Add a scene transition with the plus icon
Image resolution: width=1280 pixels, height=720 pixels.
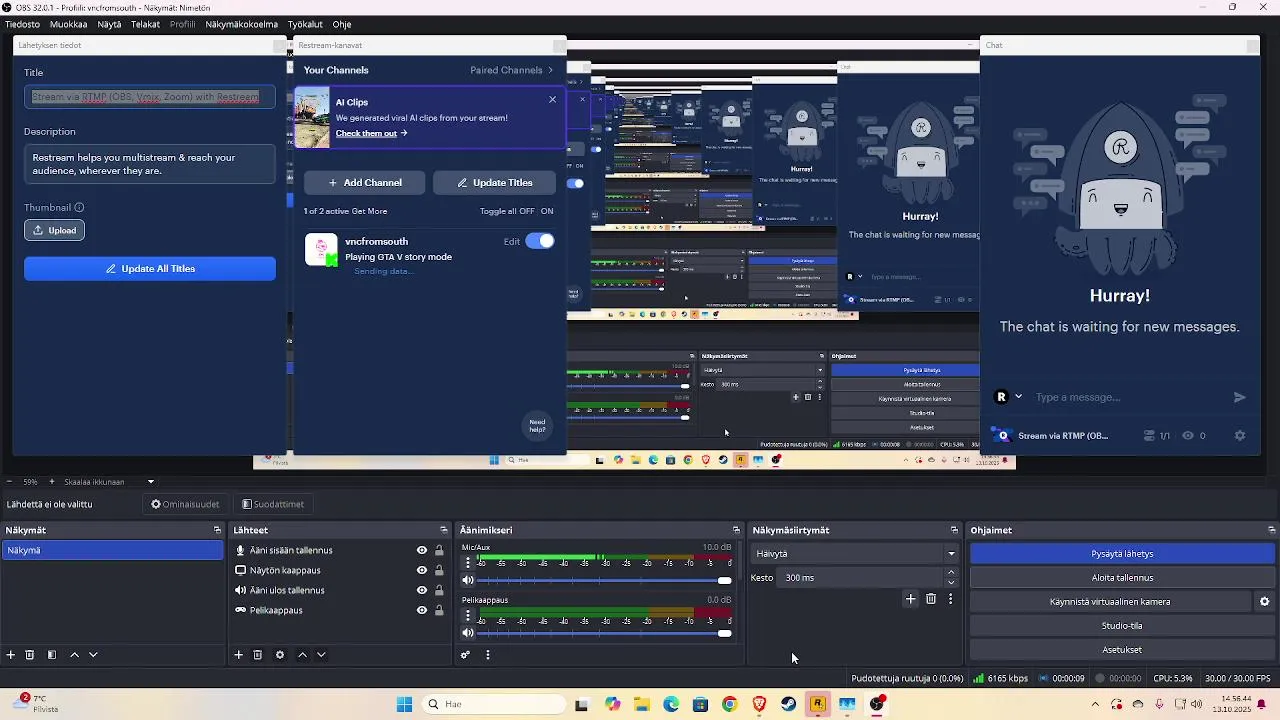tap(910, 599)
